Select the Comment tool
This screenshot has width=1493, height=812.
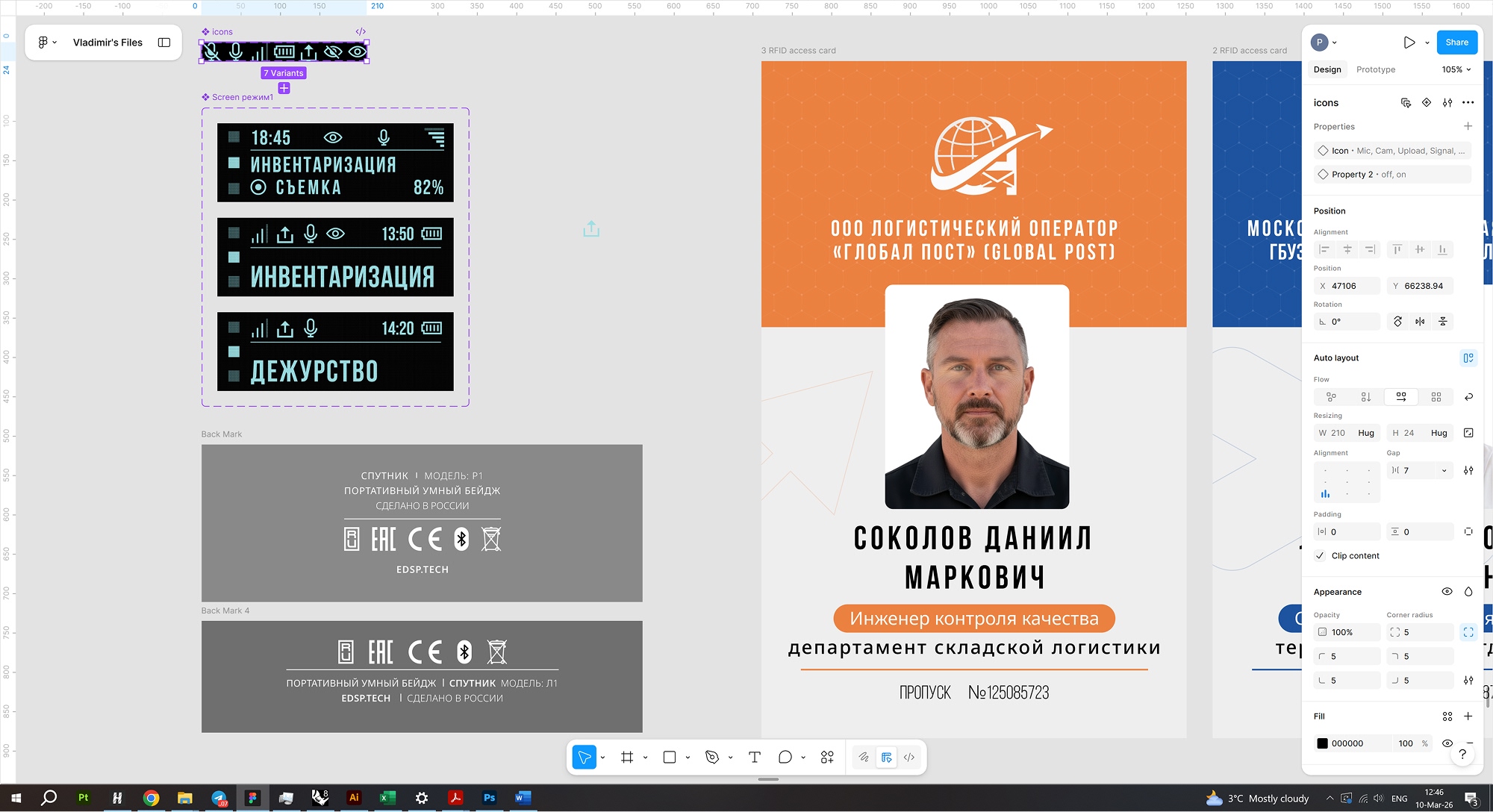tap(785, 757)
